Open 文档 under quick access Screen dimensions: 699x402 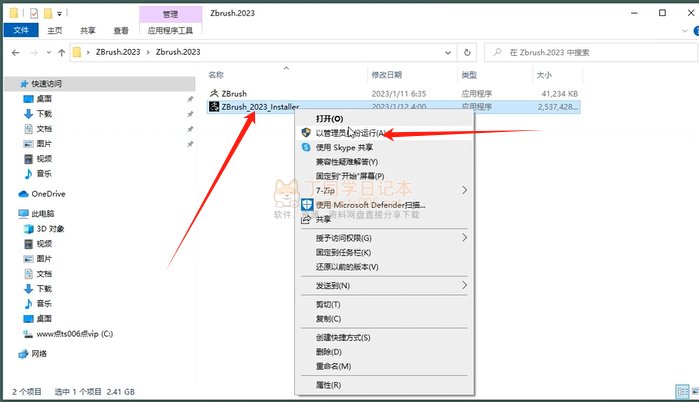[44, 129]
